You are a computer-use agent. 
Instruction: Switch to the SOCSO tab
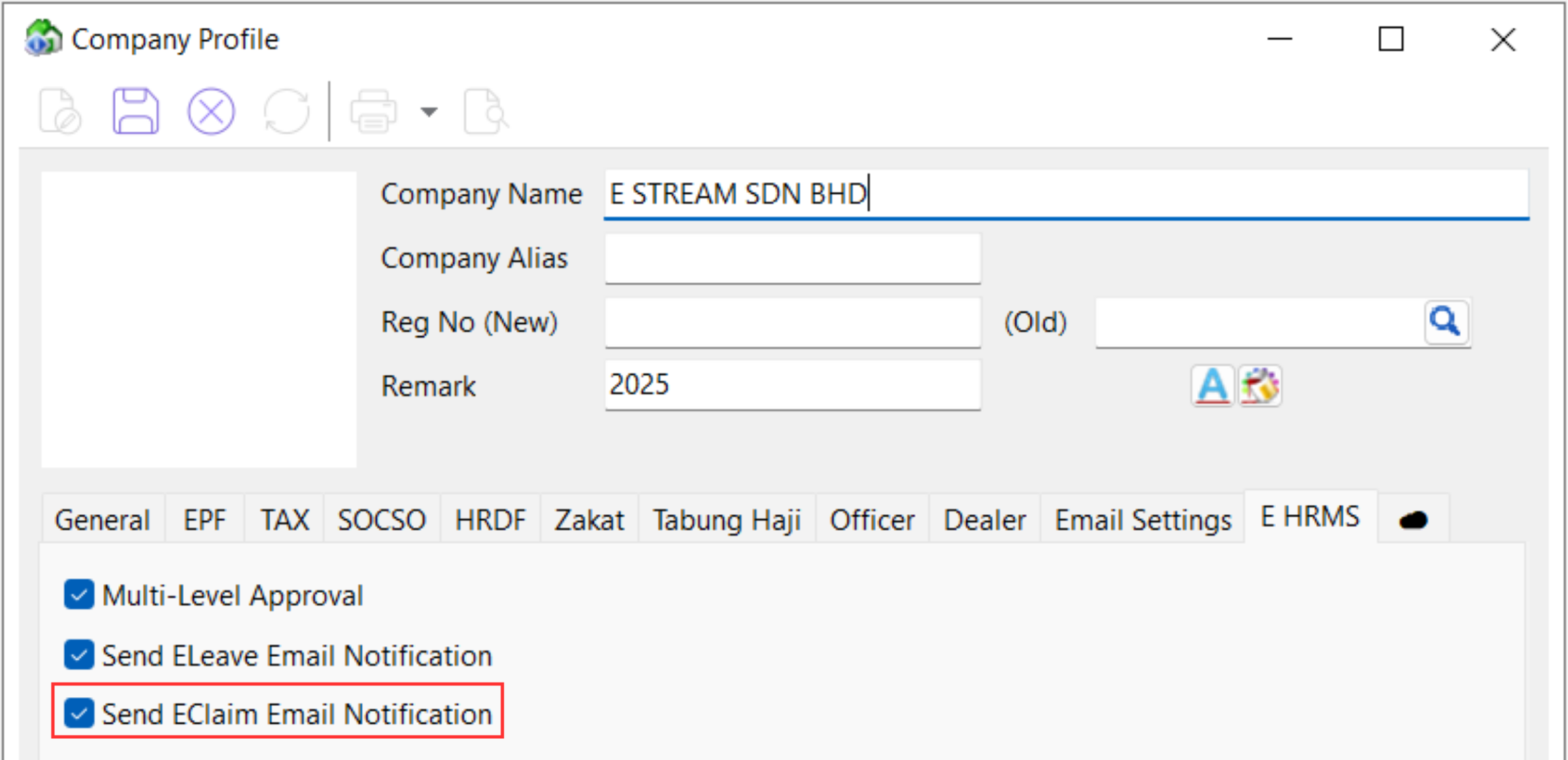click(x=381, y=519)
